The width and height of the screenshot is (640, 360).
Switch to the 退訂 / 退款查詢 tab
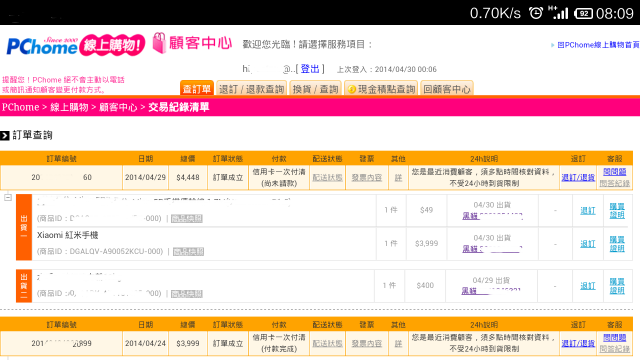(251, 89)
